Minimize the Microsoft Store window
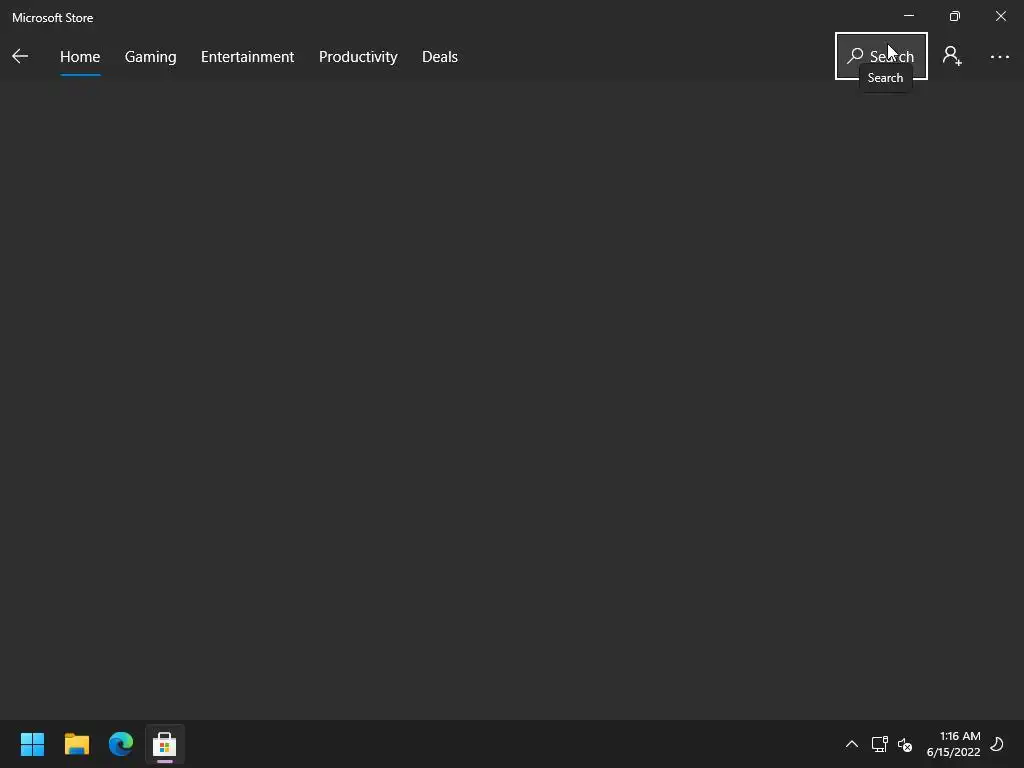 tap(909, 16)
